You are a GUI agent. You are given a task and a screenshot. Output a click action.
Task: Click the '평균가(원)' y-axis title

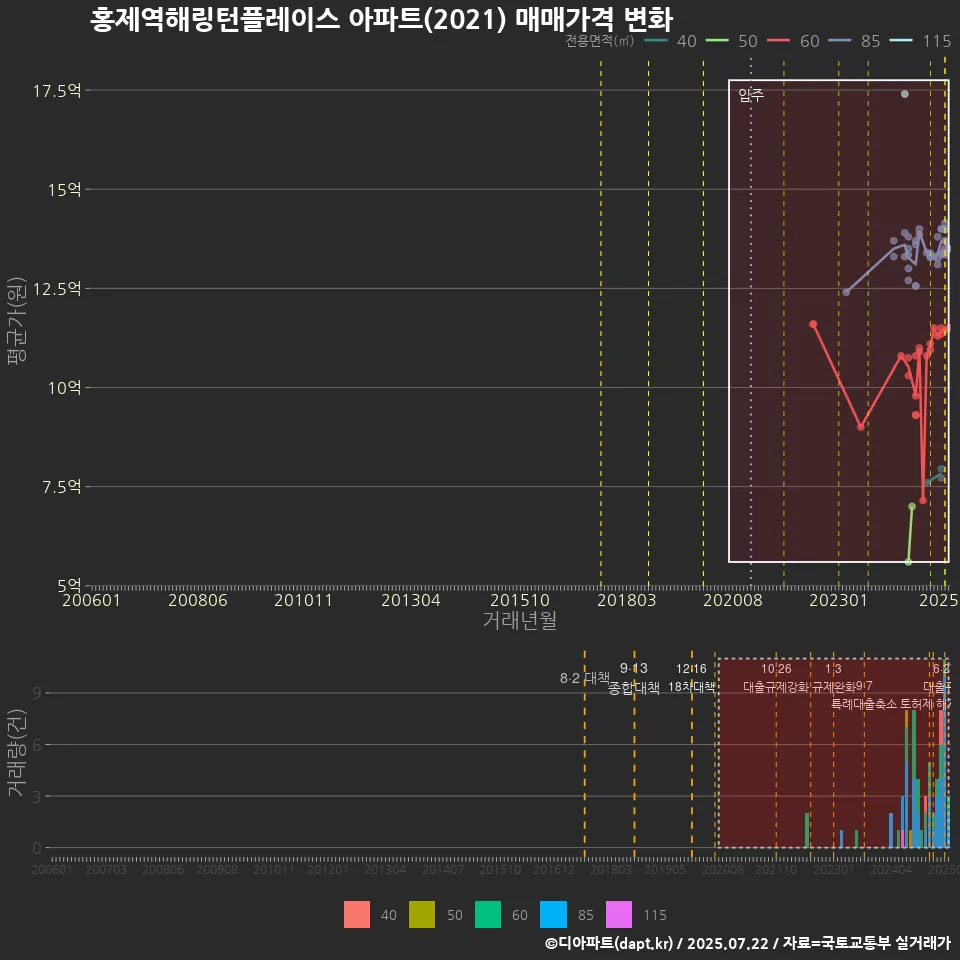tap(17, 321)
